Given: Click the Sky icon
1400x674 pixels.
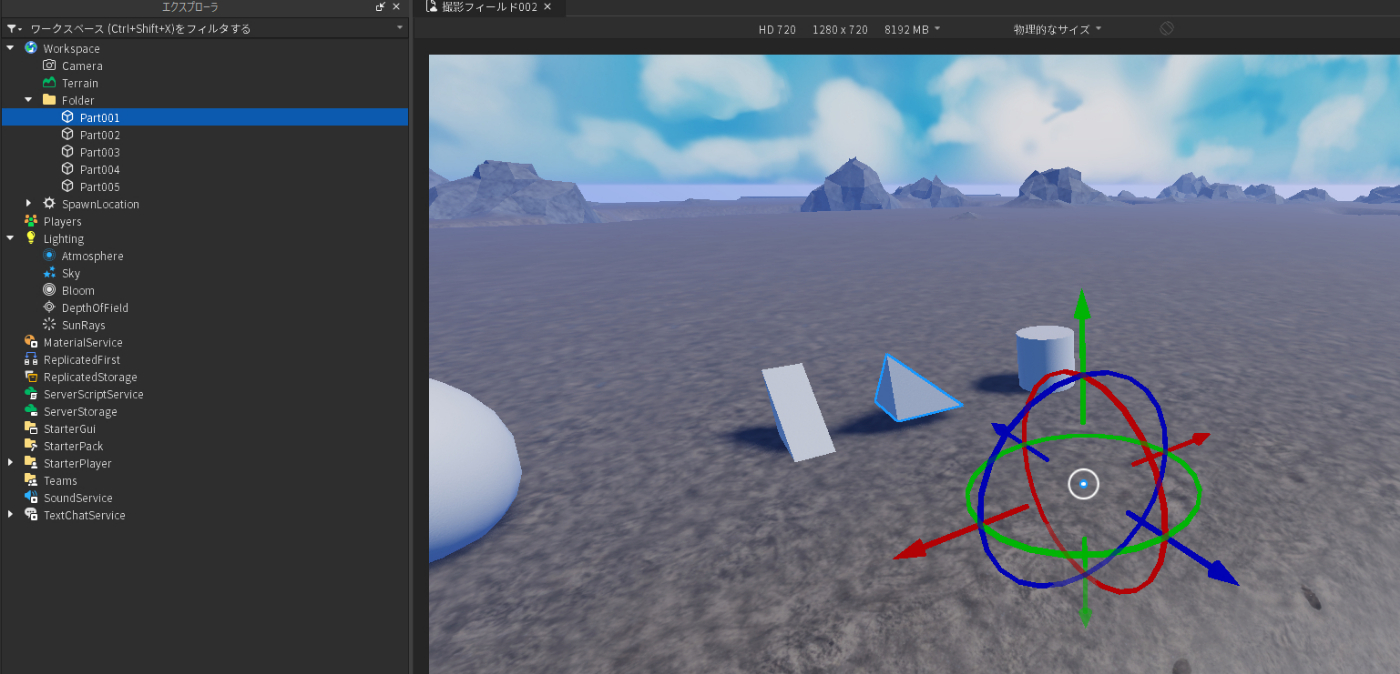Looking at the screenshot, I should pos(49,273).
